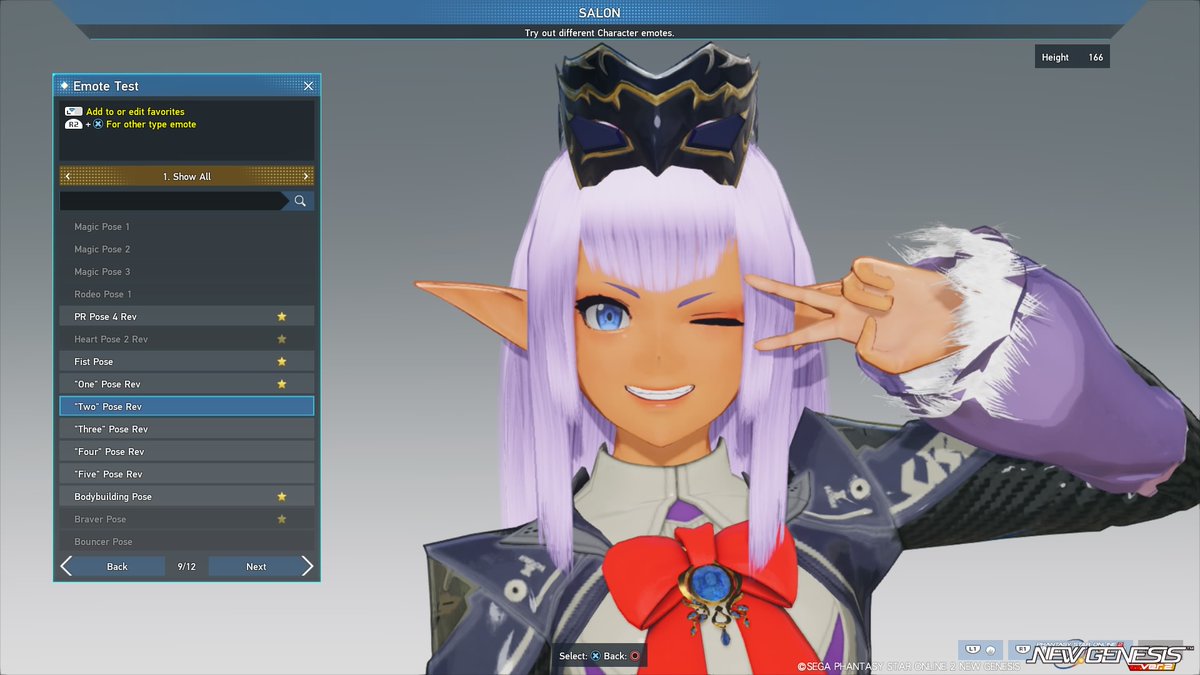Select "Five" Pose Rev emote

(x=187, y=474)
